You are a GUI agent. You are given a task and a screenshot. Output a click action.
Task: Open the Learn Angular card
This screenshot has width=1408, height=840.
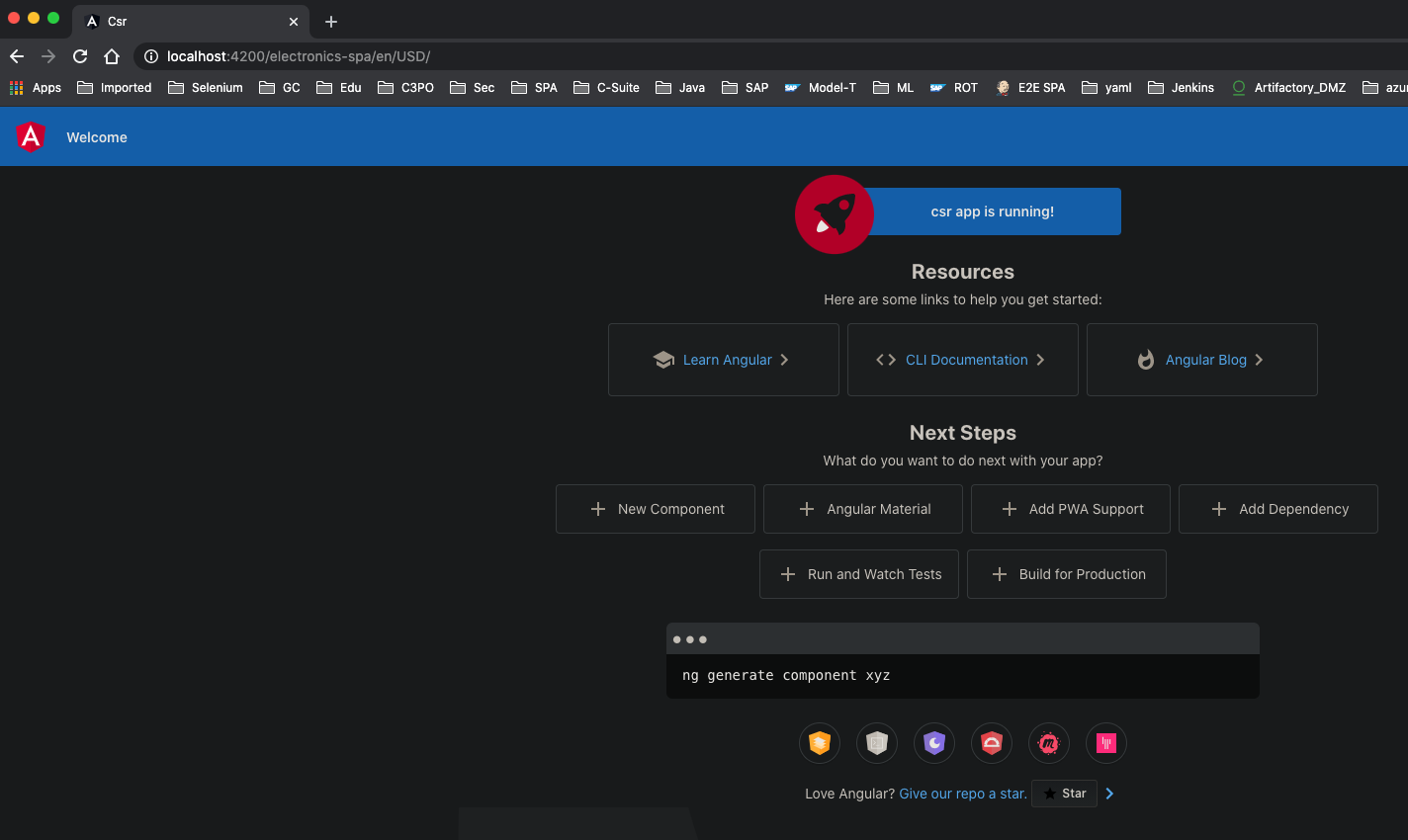(724, 360)
